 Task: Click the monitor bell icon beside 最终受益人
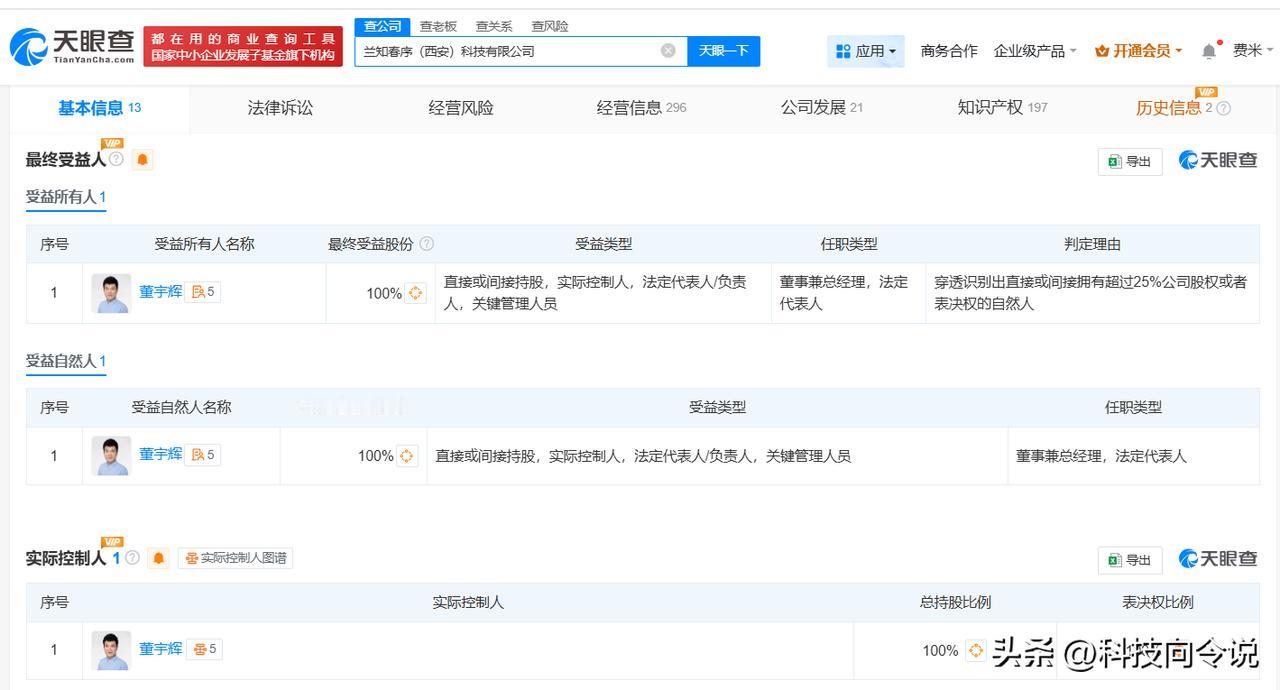[x=142, y=160]
